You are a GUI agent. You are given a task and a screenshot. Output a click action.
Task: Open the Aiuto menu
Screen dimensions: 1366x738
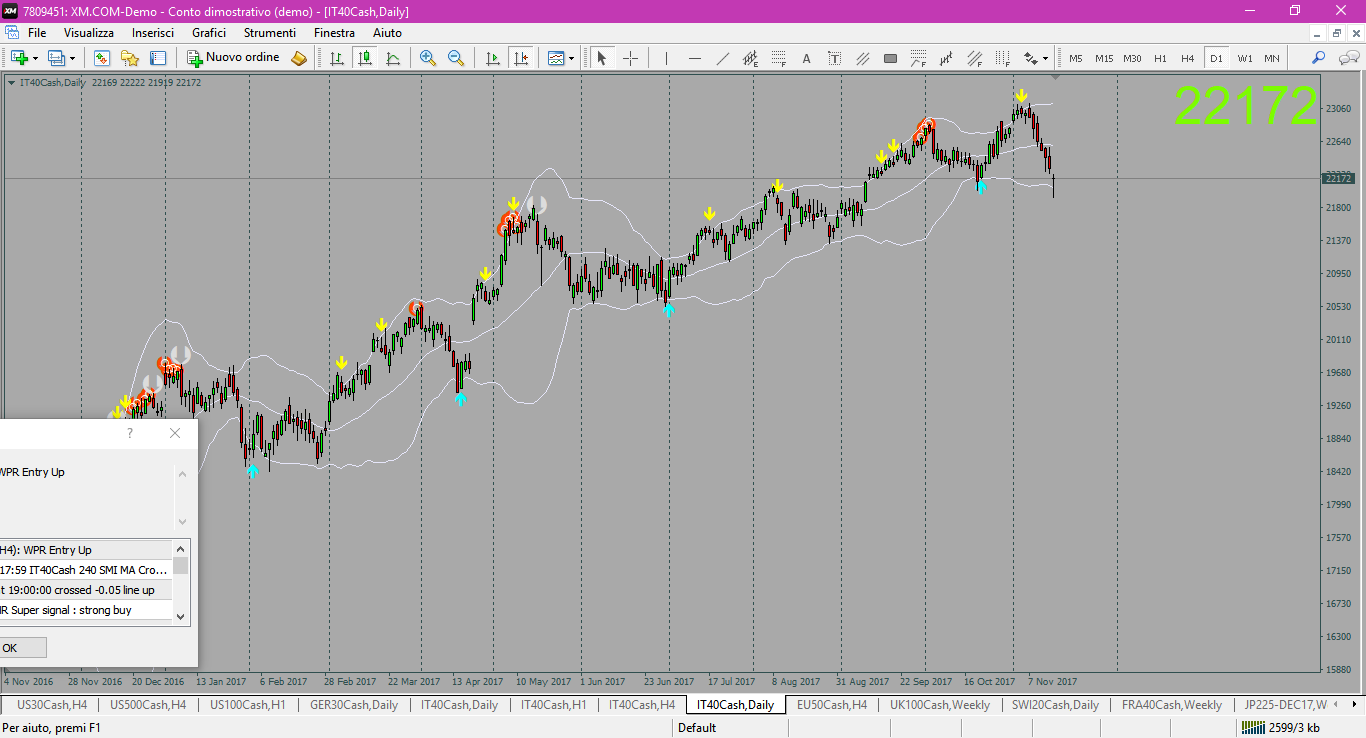[x=387, y=33]
